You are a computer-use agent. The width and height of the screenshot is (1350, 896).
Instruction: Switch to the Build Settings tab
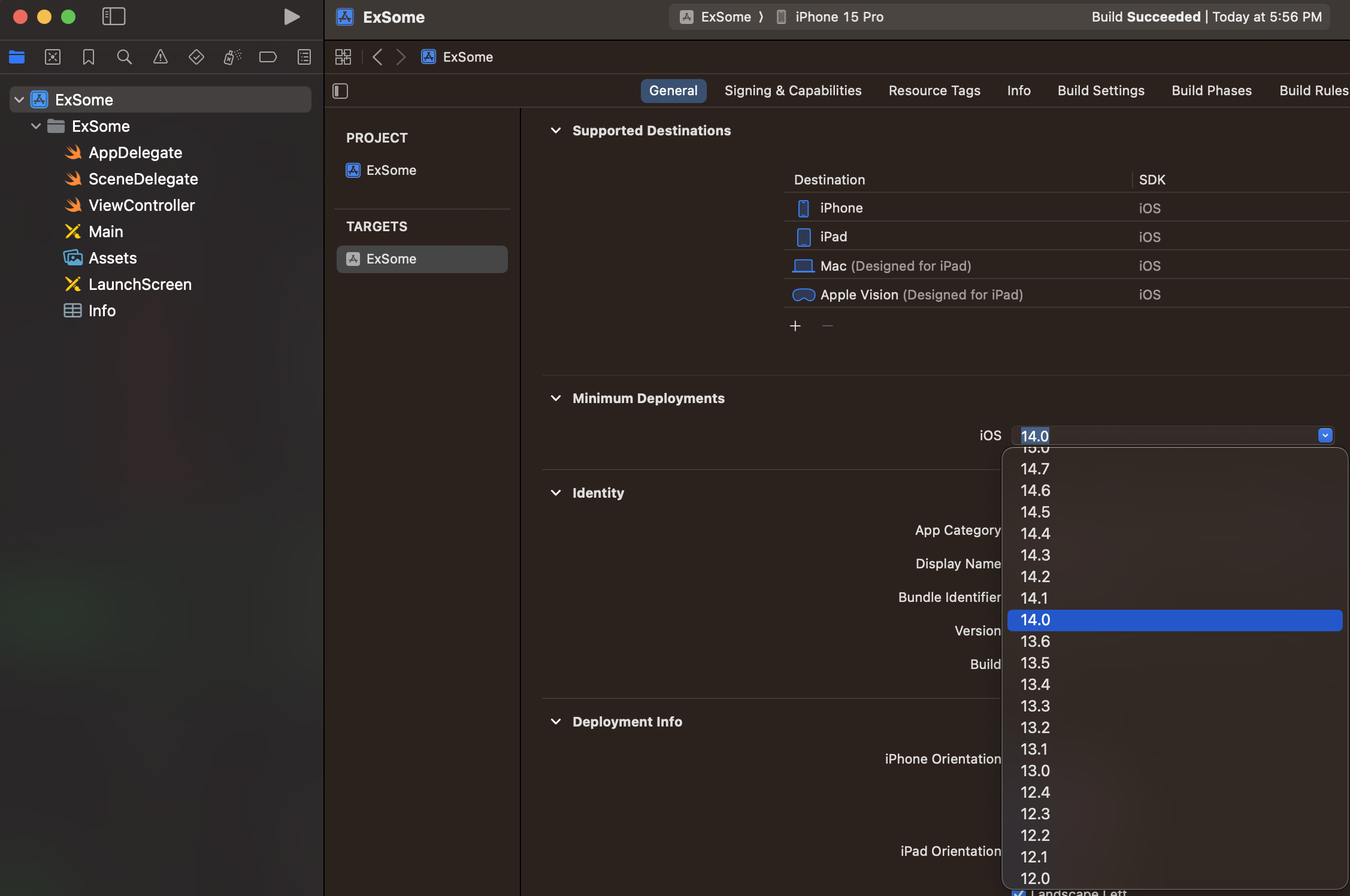(1101, 90)
